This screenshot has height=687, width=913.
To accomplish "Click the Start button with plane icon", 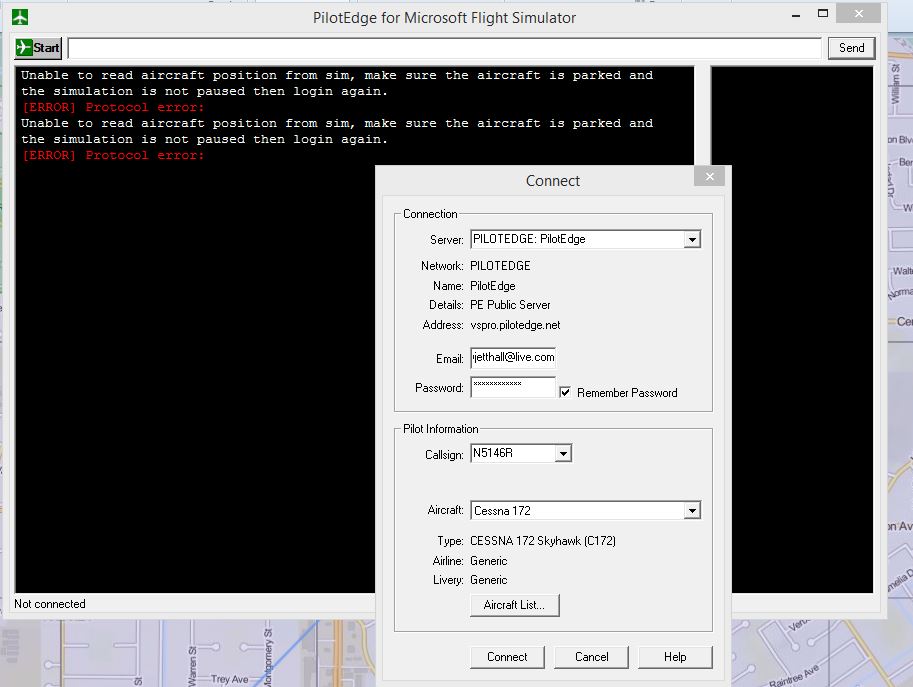I will tap(38, 48).
